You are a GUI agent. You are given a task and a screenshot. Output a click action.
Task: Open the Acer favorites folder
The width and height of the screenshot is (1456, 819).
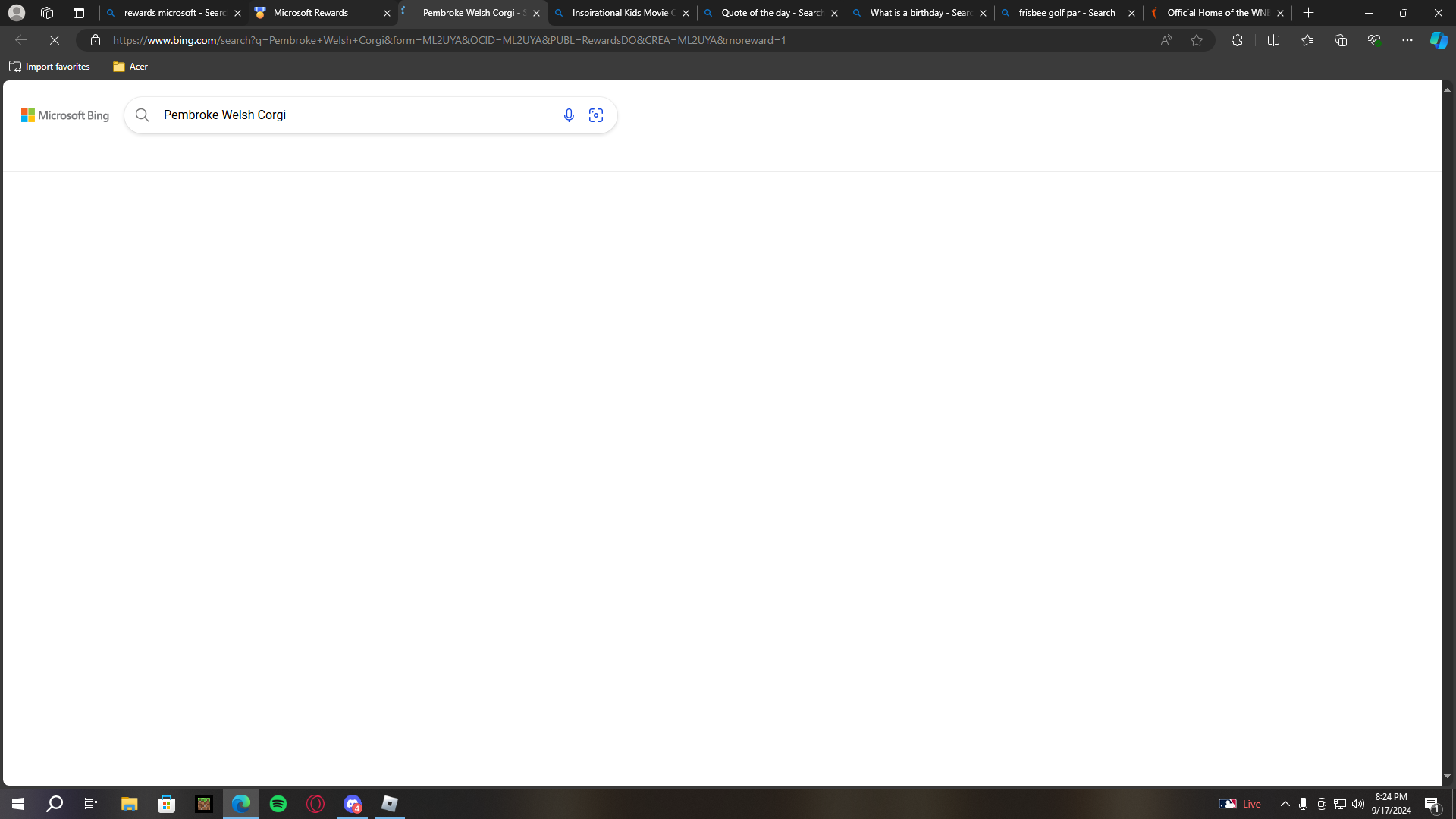click(130, 67)
